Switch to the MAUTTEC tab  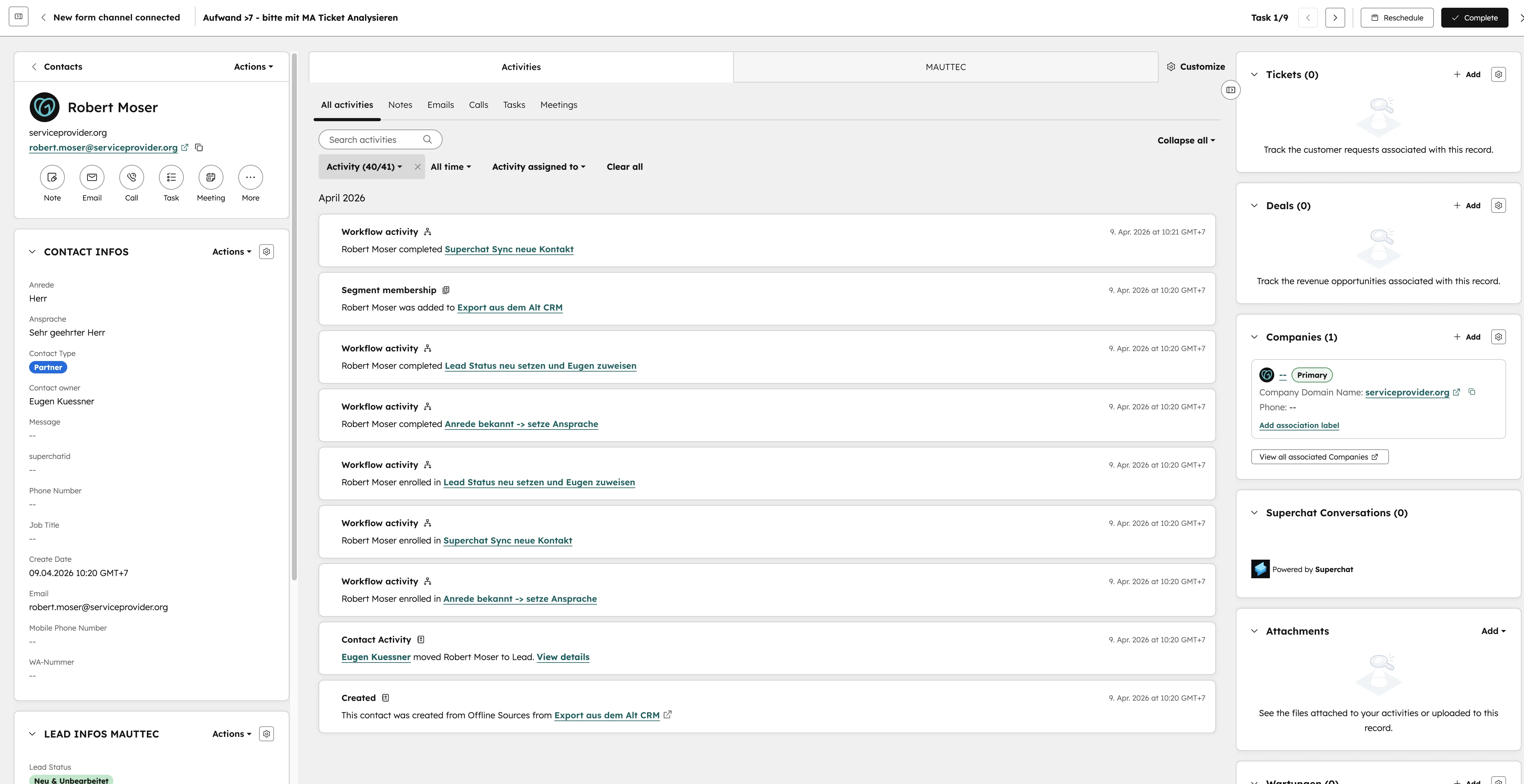coord(945,66)
